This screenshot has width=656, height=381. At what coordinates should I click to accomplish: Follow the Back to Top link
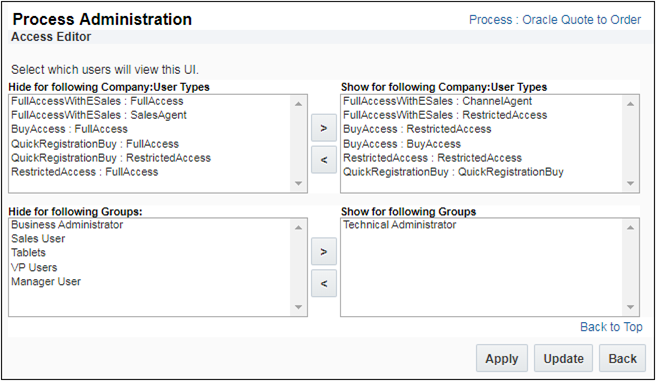pos(611,327)
